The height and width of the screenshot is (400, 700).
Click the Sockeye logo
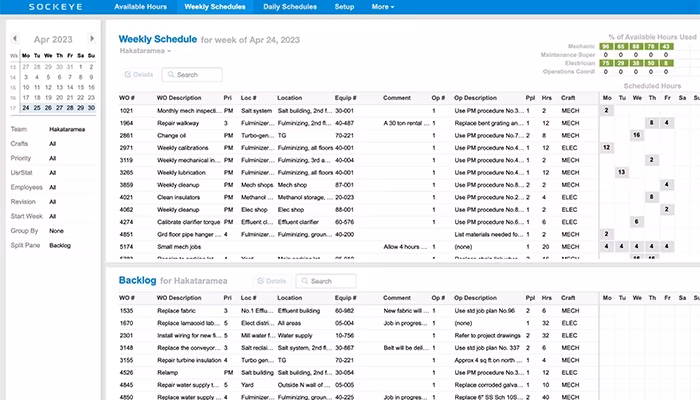click(x=55, y=7)
